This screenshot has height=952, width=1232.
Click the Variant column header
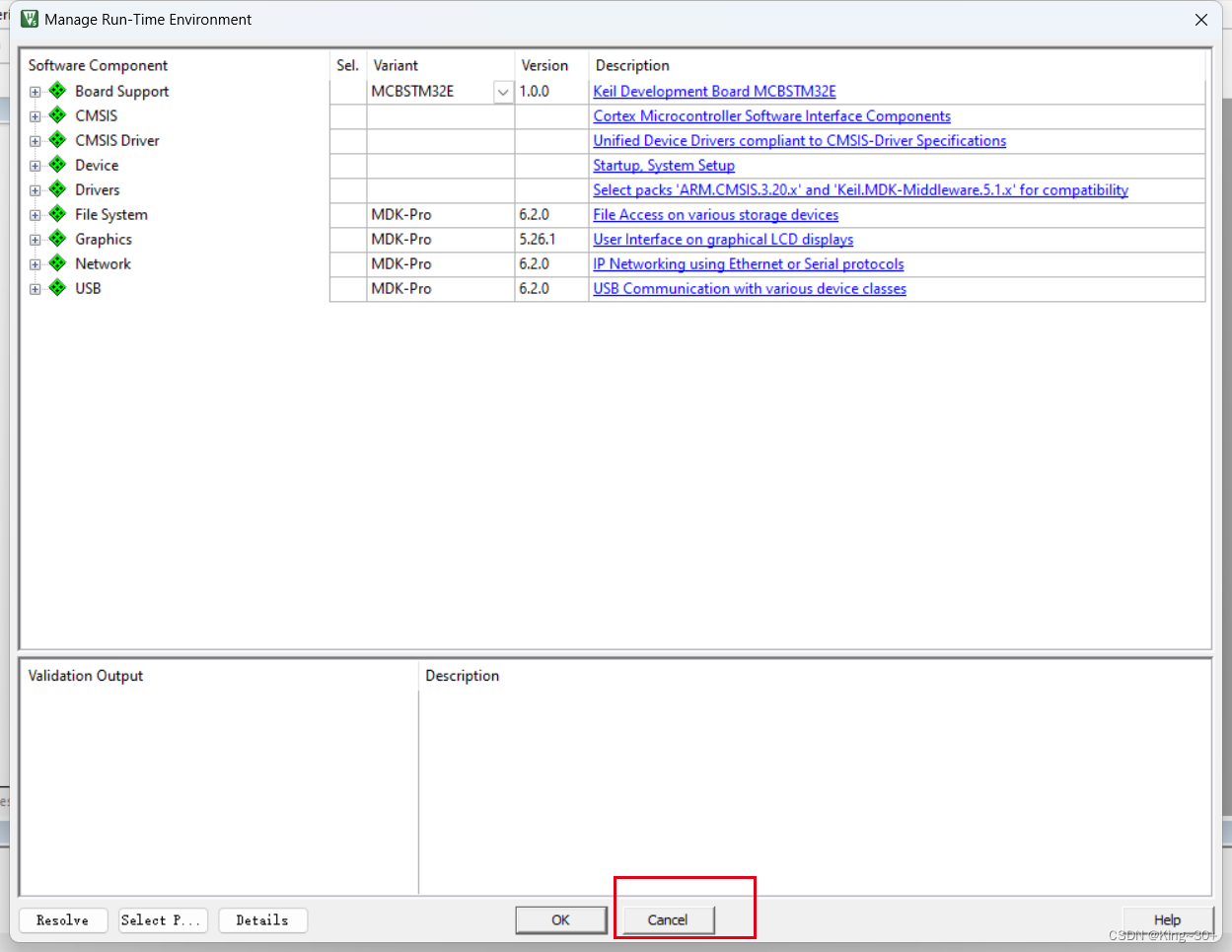pyautogui.click(x=396, y=65)
